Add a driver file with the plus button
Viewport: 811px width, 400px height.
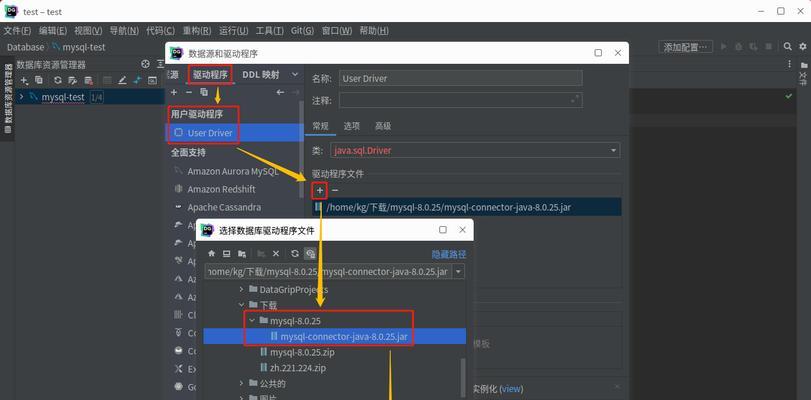click(x=320, y=191)
